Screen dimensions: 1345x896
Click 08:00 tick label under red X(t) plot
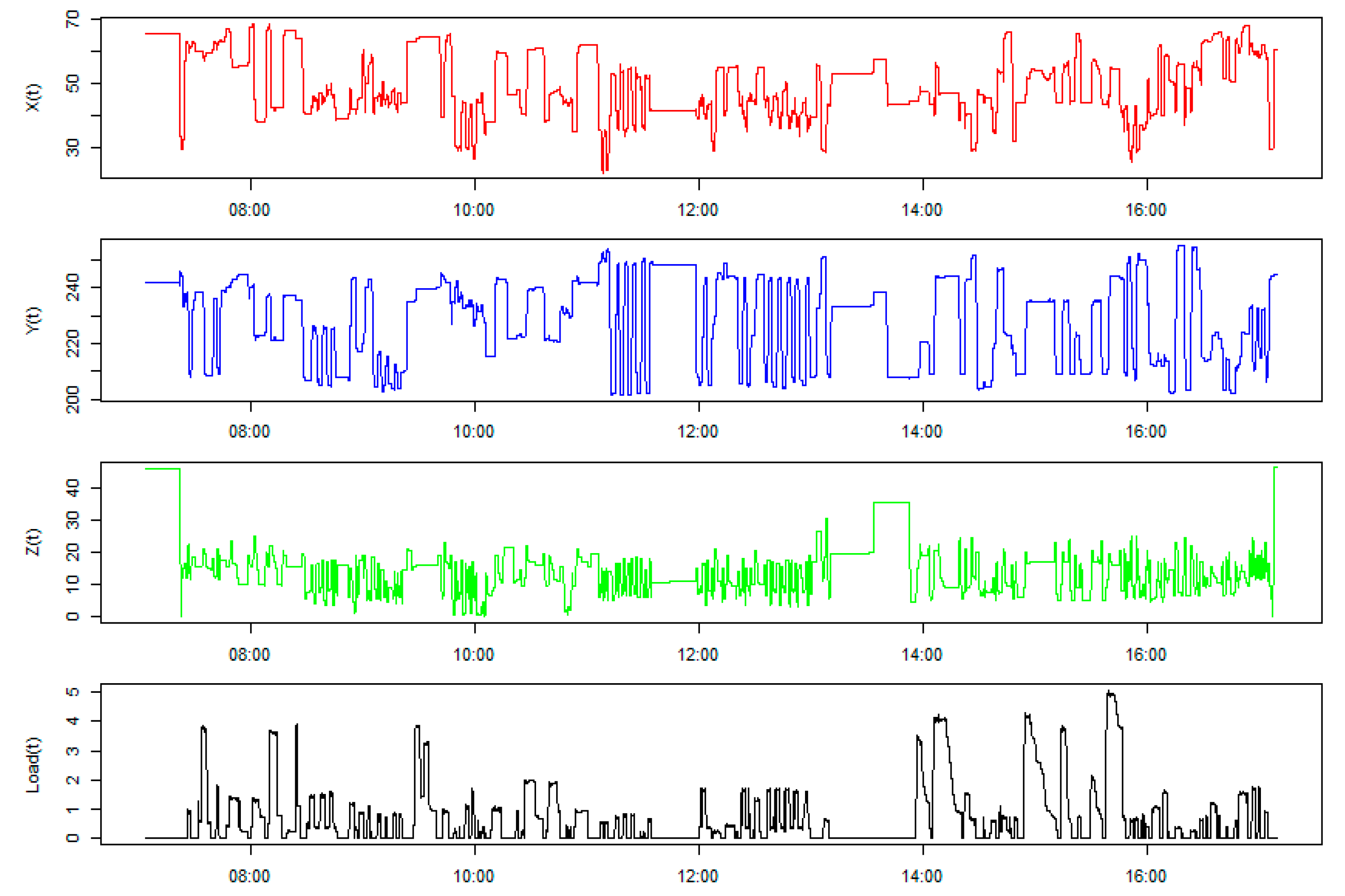click(x=249, y=210)
